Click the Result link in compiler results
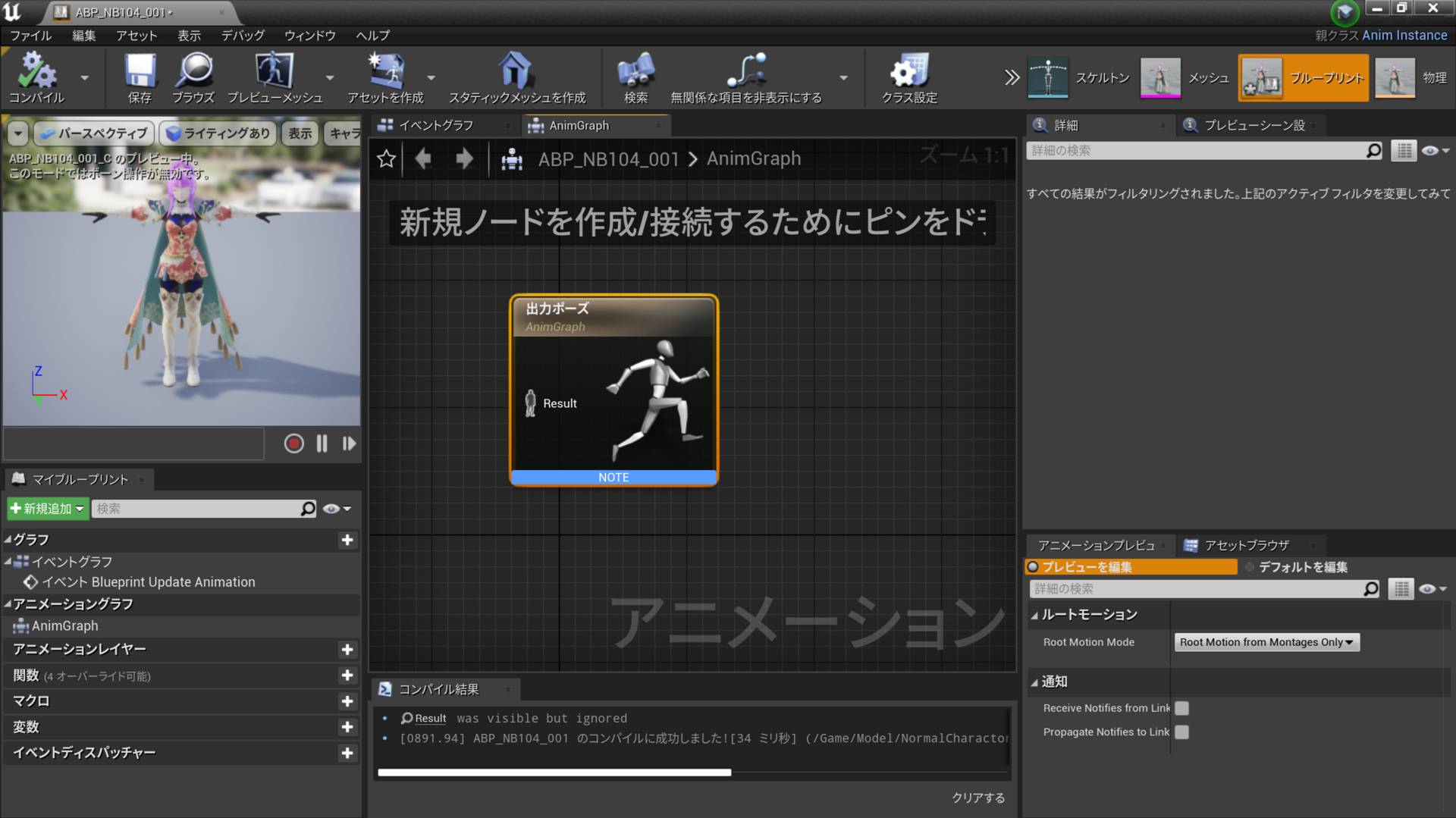The height and width of the screenshot is (818, 1456). [x=430, y=719]
